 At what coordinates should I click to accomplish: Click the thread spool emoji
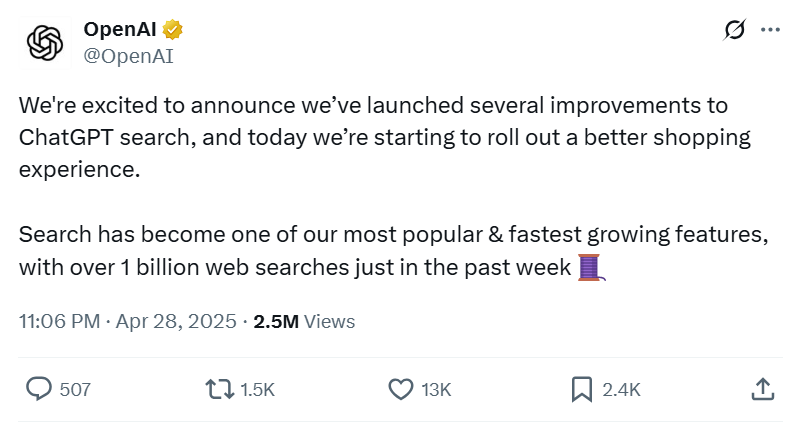[x=591, y=268]
